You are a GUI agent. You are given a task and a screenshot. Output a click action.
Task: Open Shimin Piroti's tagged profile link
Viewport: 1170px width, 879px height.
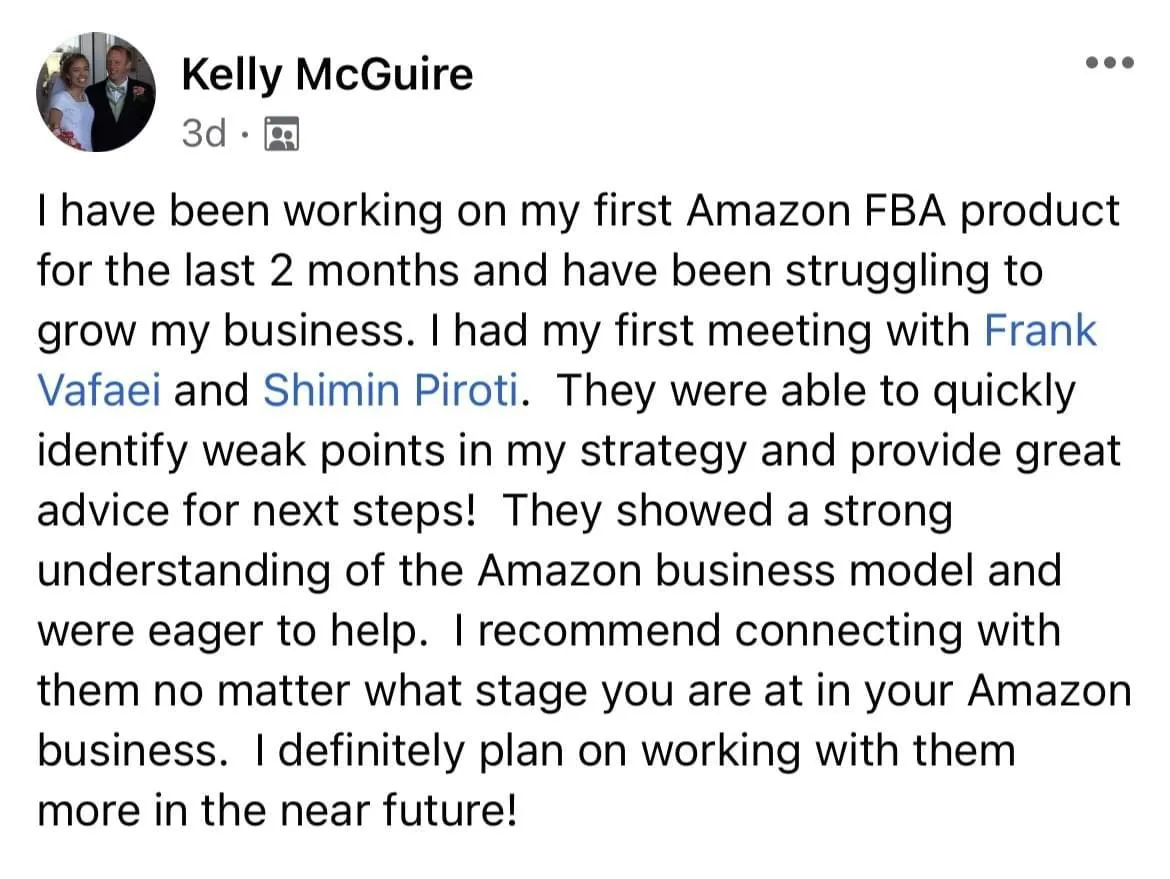(391, 390)
